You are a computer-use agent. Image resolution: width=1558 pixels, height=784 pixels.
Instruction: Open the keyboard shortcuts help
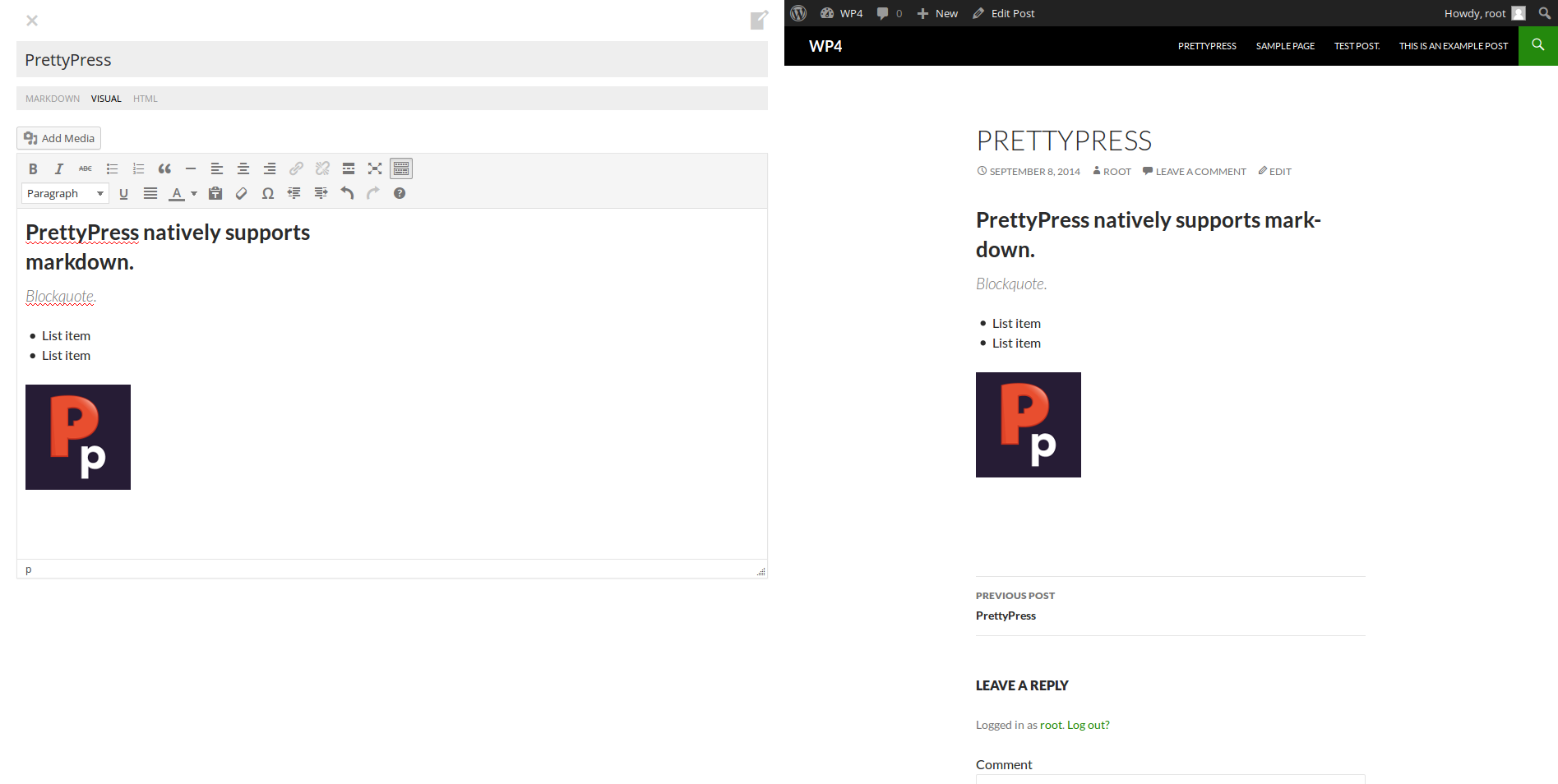pyautogui.click(x=400, y=193)
